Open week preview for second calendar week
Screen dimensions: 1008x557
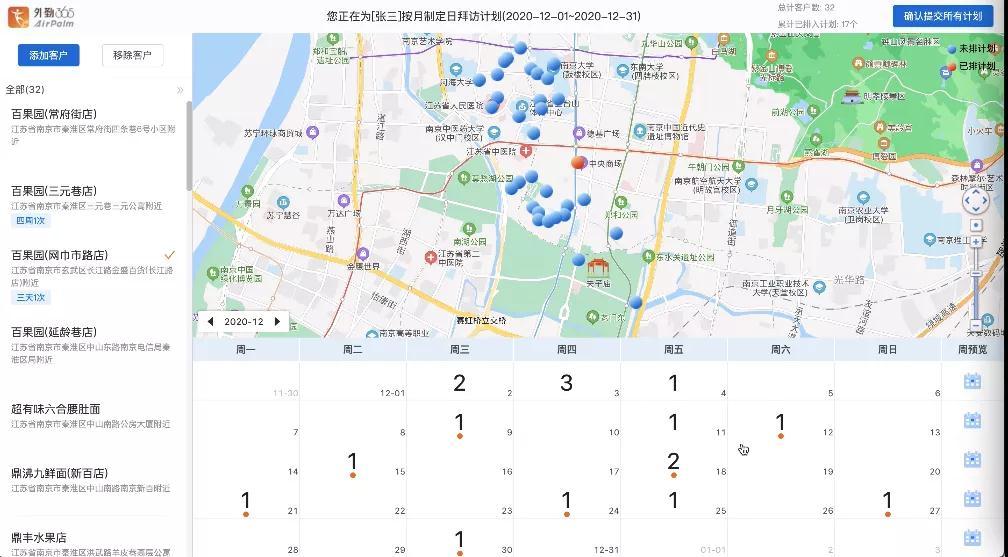pyautogui.click(x=971, y=420)
